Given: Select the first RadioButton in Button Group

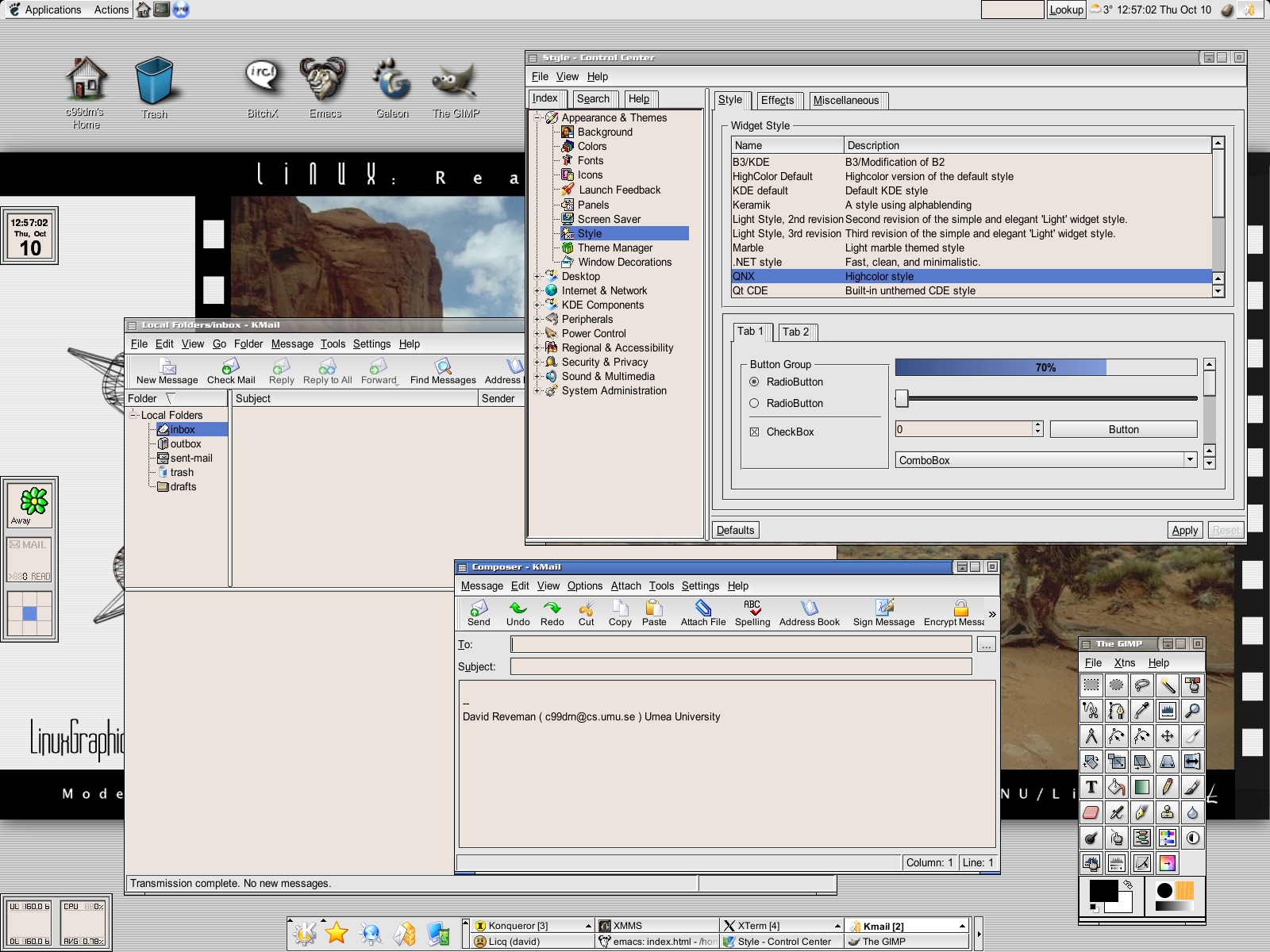Looking at the screenshot, I should pos(754,382).
